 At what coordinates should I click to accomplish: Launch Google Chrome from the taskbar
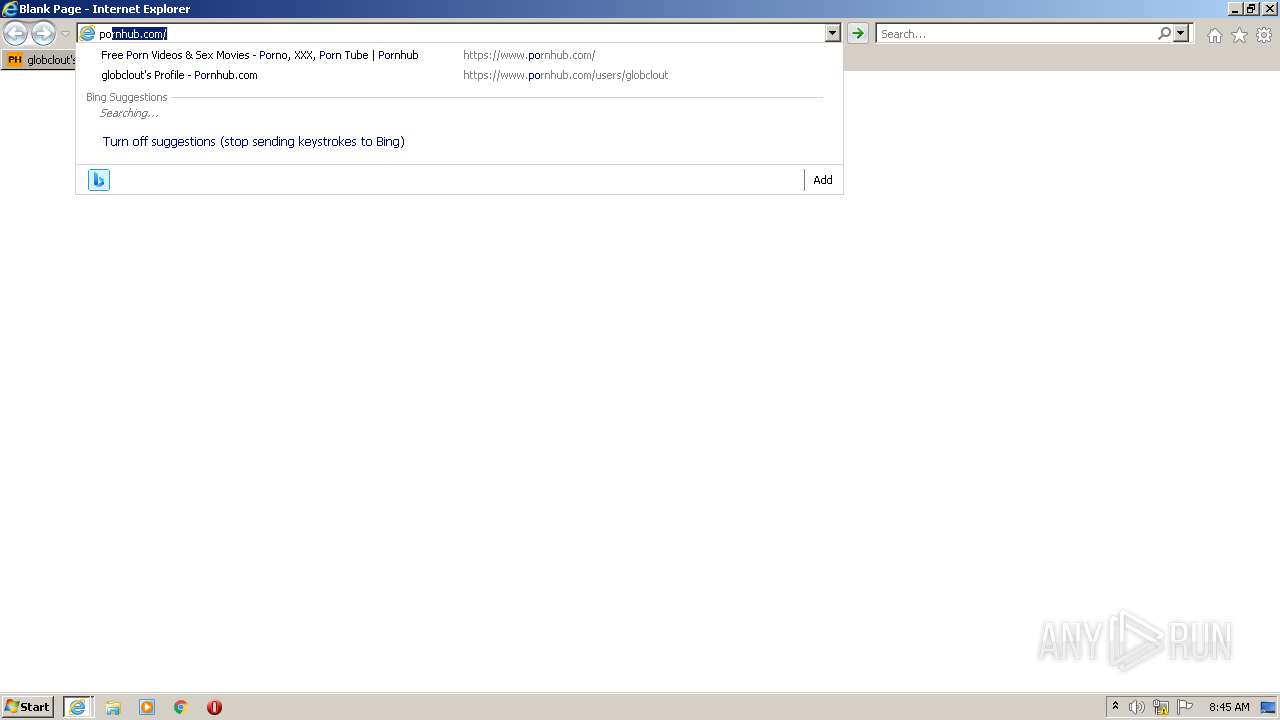[181, 707]
